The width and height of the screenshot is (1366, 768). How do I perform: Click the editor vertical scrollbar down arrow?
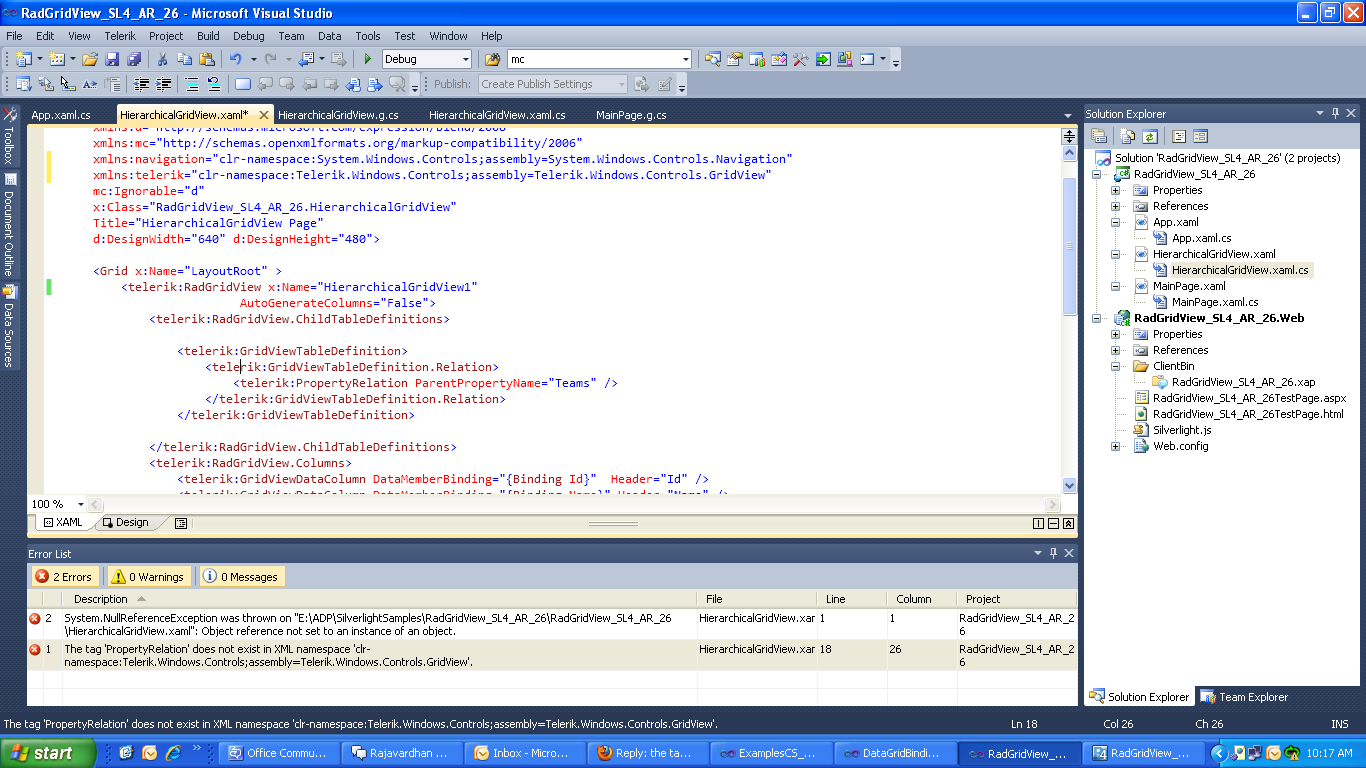point(1069,485)
